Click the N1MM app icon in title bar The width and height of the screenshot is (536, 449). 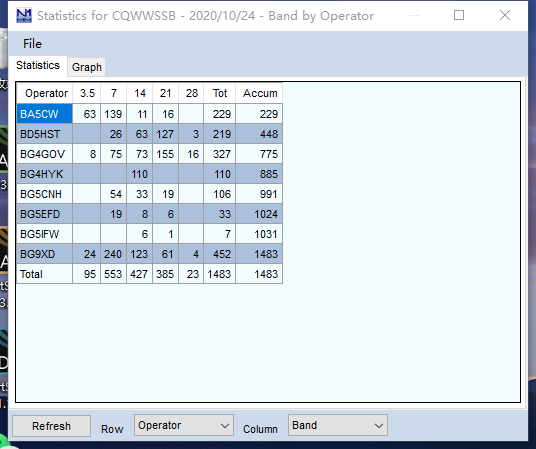(24, 15)
